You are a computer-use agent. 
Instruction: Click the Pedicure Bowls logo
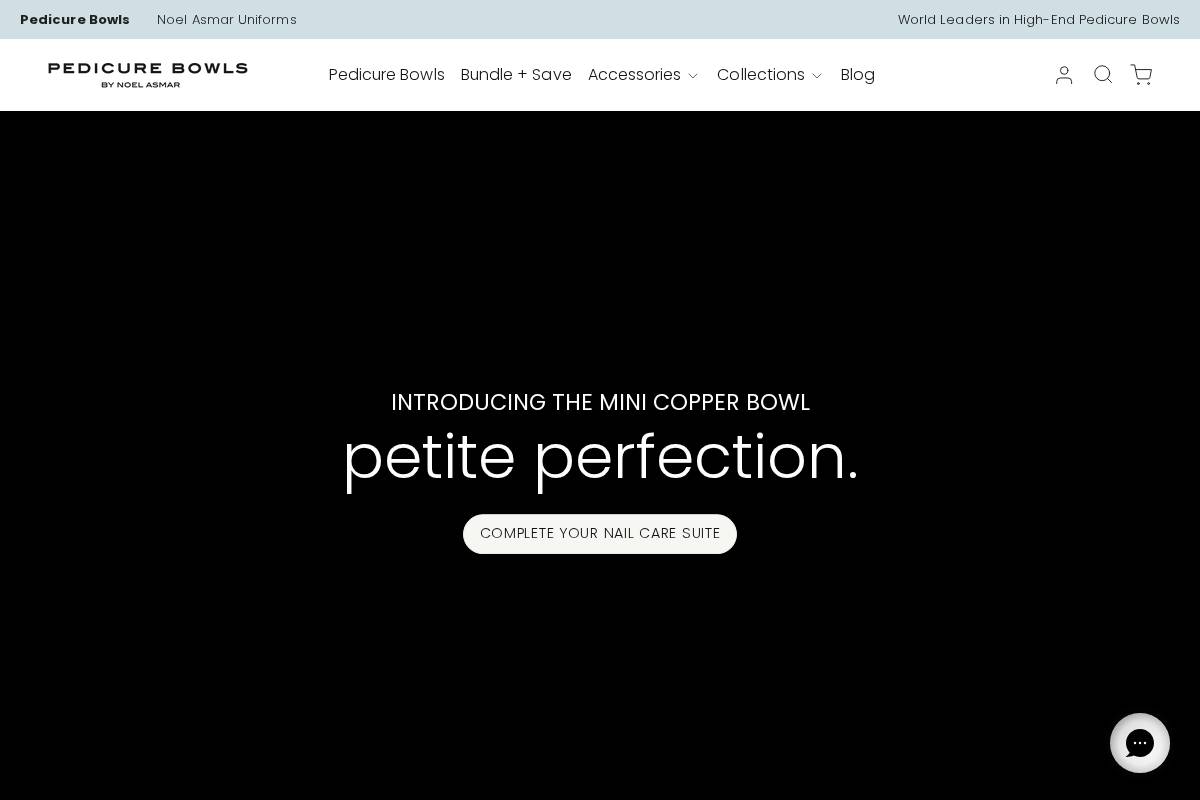coord(147,75)
